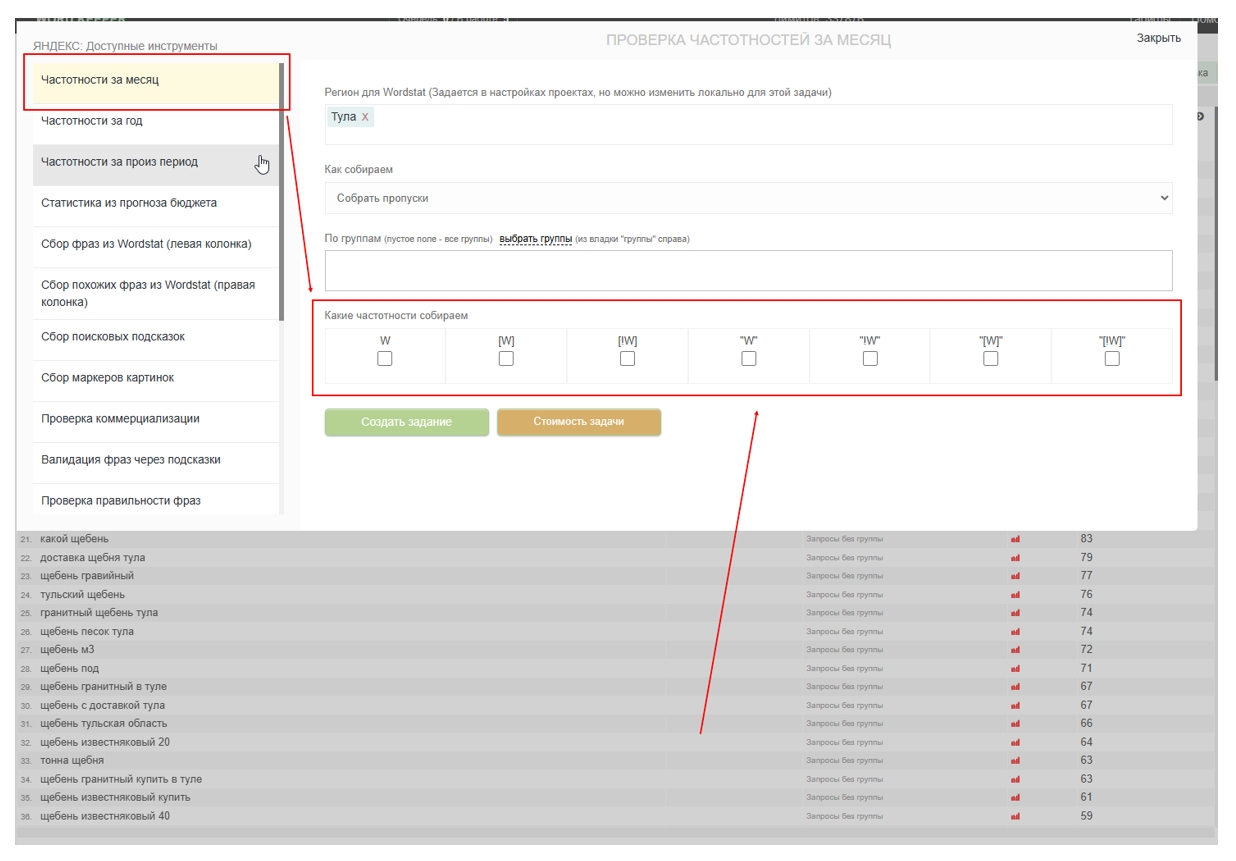
Task: Toggle the "W" quoted frequency checkbox
Action: (x=749, y=358)
